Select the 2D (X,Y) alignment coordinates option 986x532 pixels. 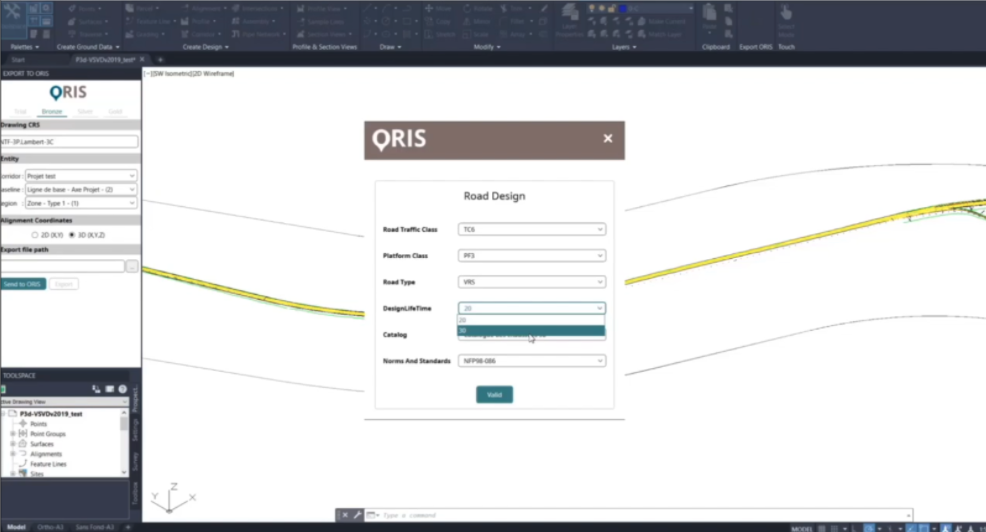[x=36, y=234]
